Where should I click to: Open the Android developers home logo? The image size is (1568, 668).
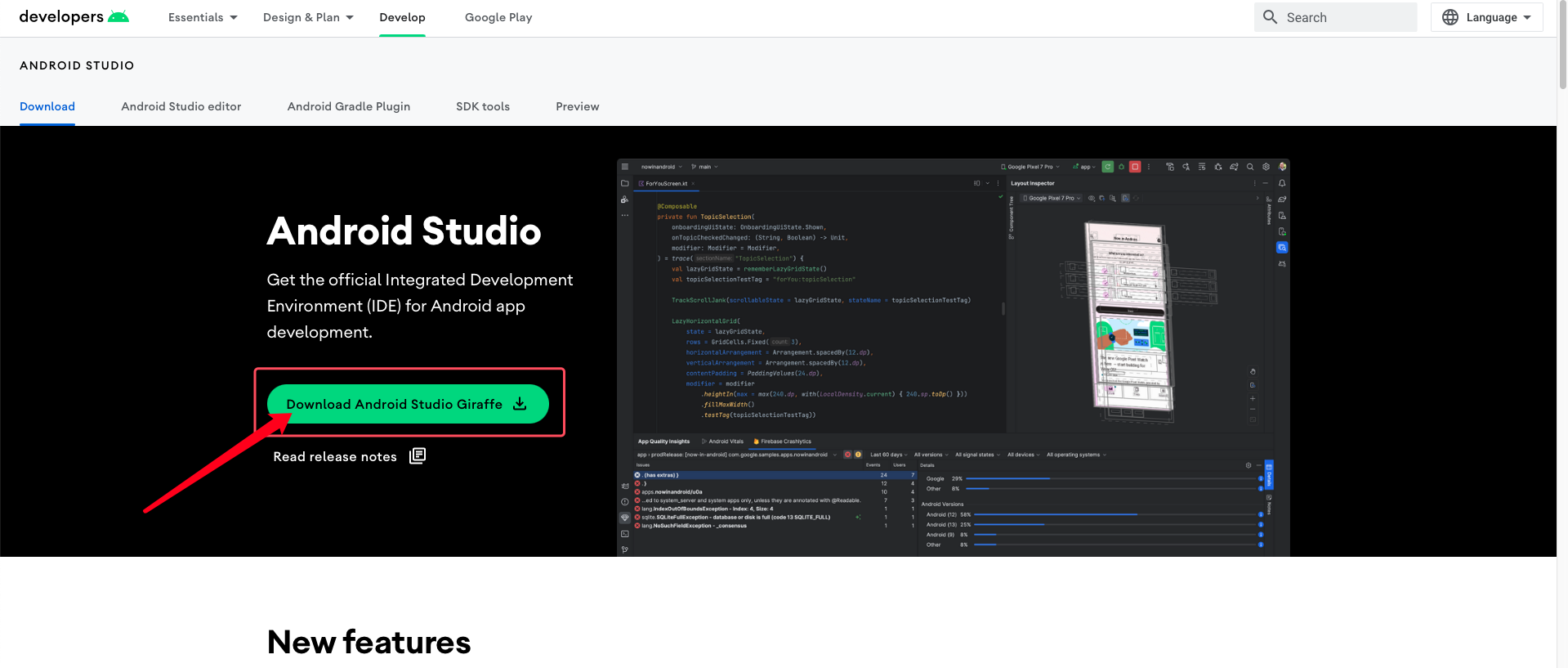point(74,17)
